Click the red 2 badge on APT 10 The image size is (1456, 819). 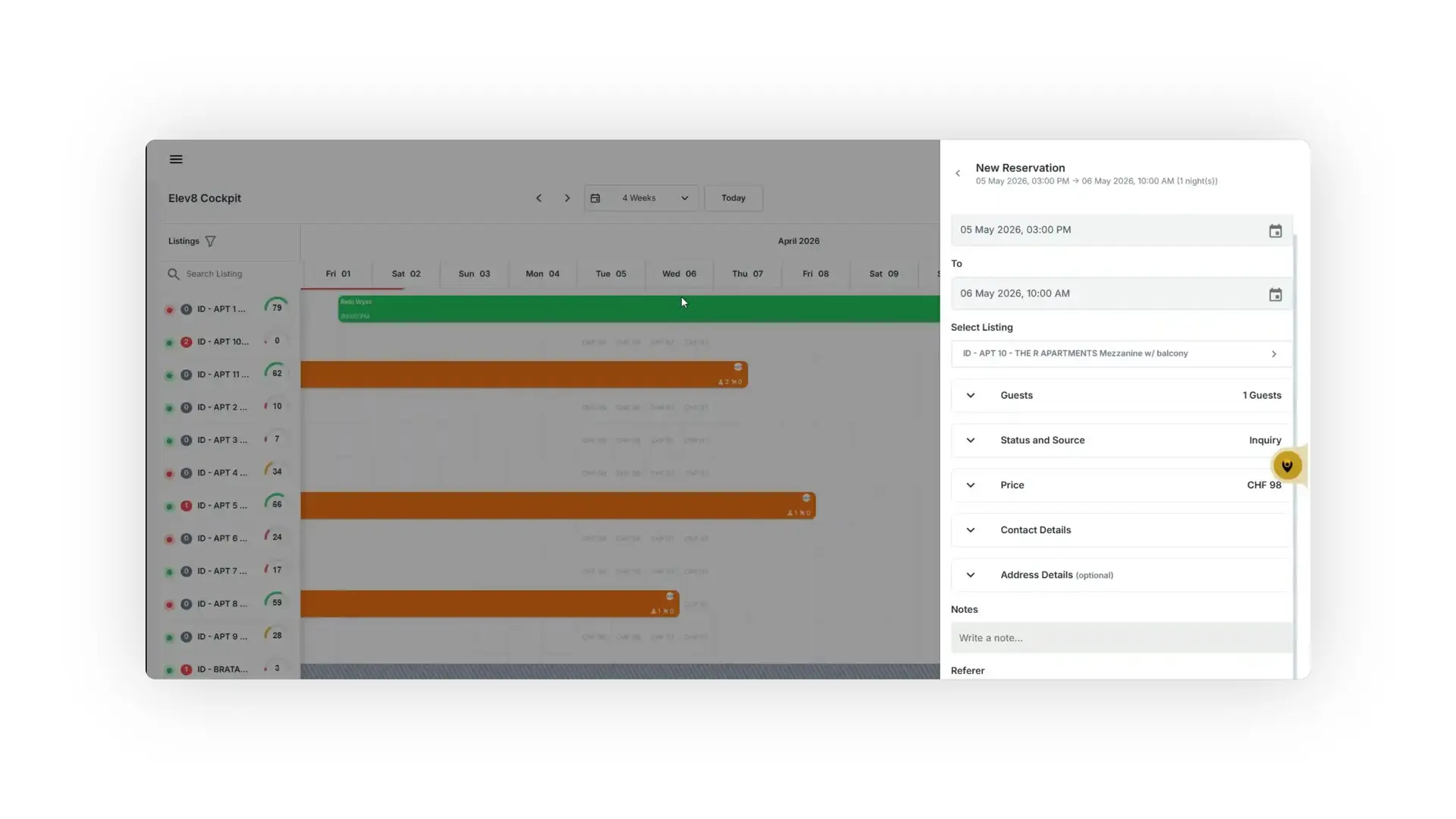(x=186, y=342)
